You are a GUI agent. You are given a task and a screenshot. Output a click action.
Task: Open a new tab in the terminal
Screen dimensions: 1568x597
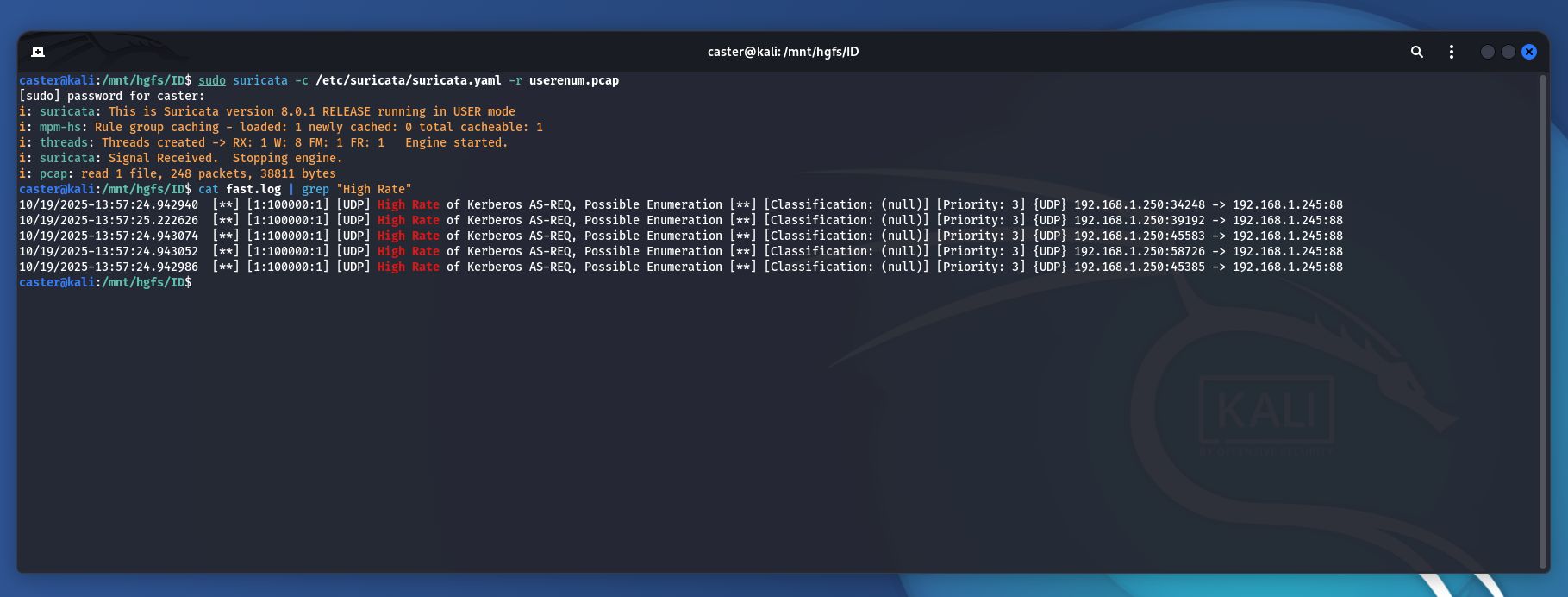(x=38, y=52)
